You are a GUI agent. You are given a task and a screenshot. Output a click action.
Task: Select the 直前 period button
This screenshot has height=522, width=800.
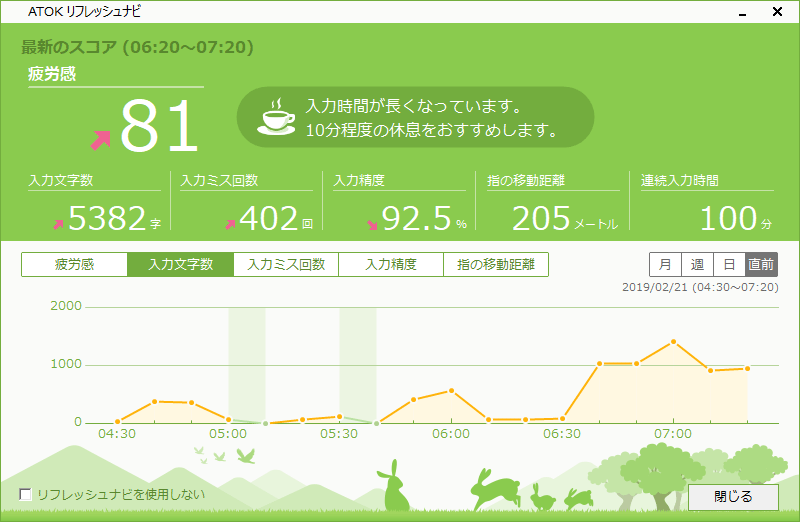point(761,264)
